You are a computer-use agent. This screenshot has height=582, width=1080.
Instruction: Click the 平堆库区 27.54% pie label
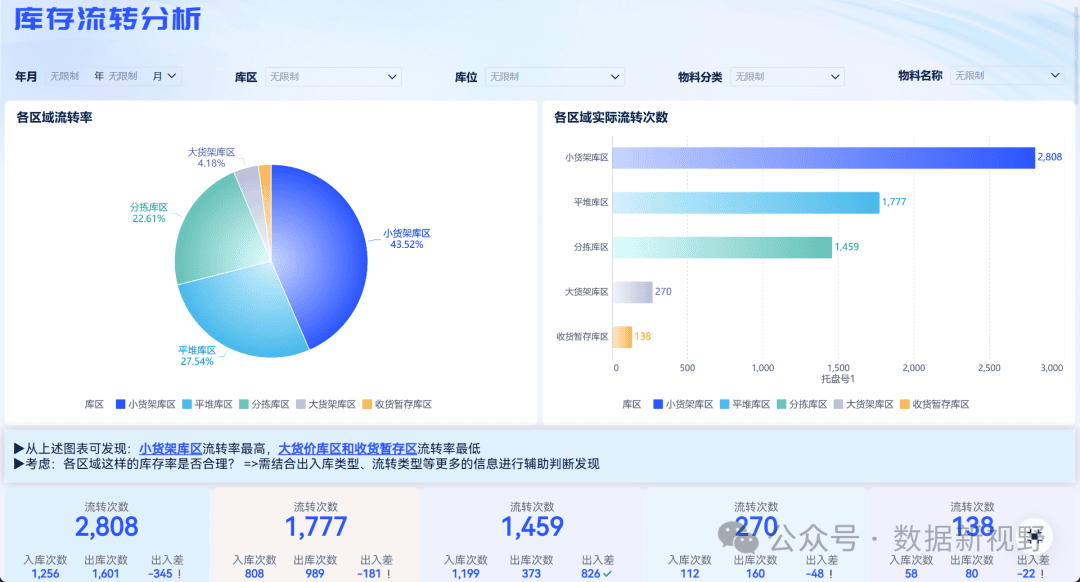(x=197, y=355)
